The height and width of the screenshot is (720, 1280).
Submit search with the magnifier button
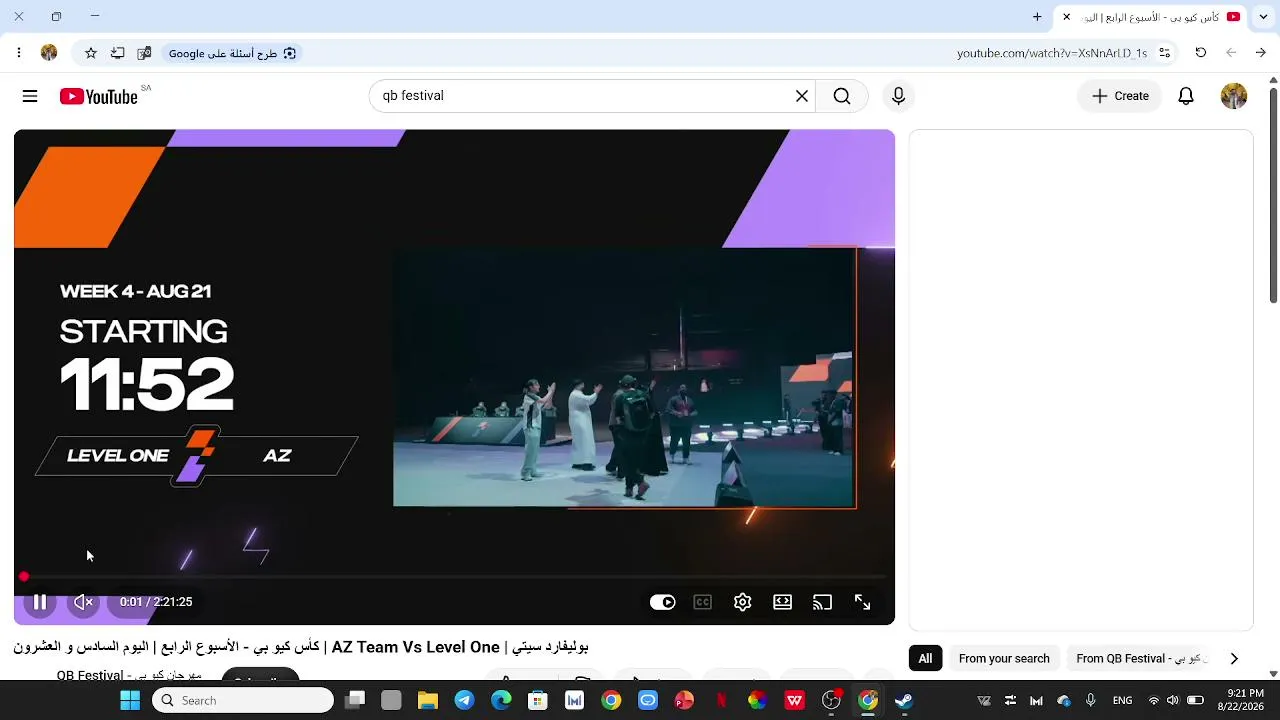842,96
